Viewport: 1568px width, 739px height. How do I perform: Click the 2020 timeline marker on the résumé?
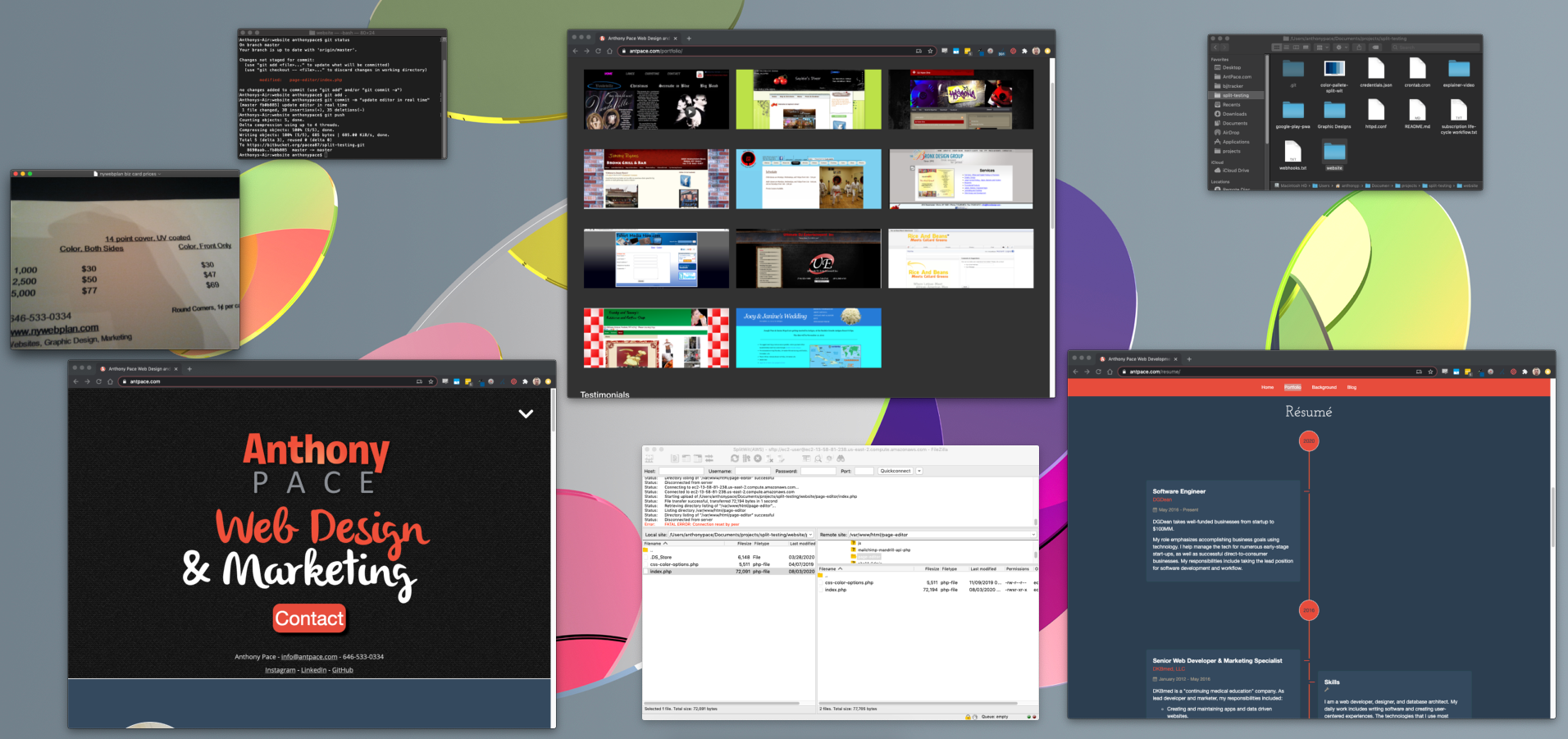click(x=1309, y=440)
